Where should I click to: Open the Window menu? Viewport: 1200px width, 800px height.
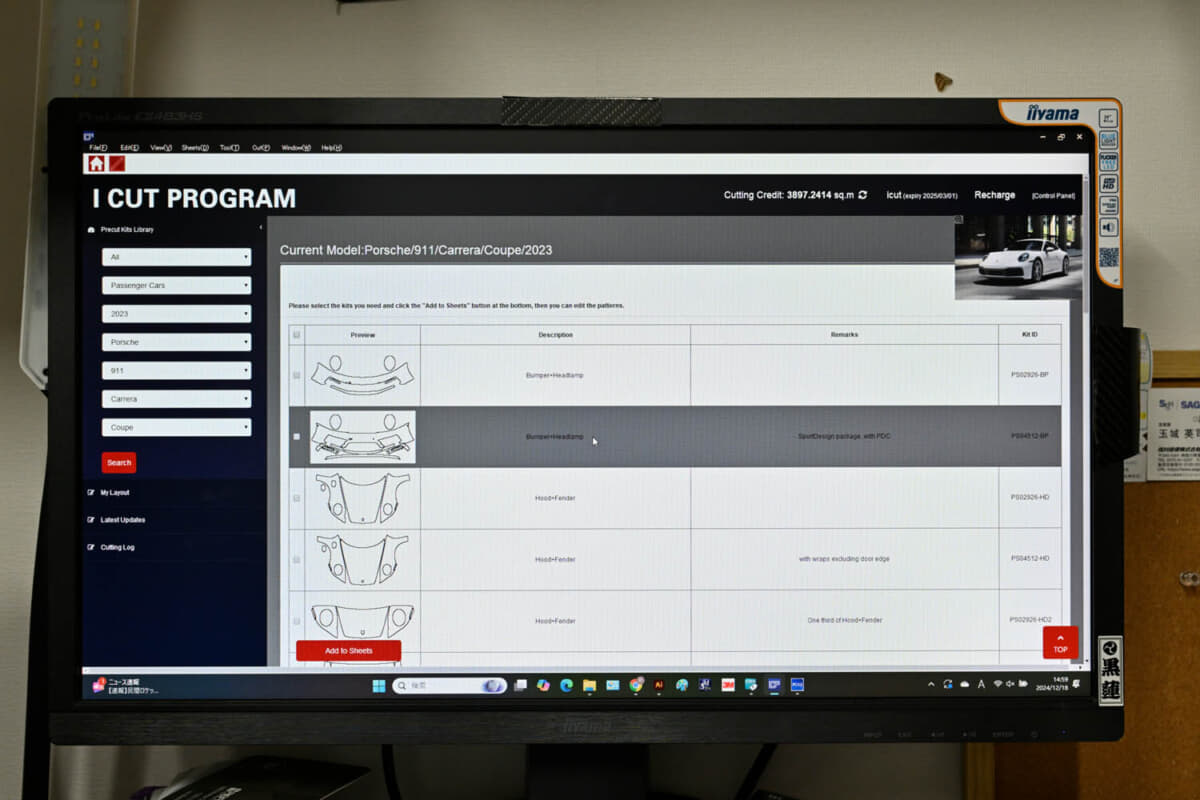(x=296, y=147)
